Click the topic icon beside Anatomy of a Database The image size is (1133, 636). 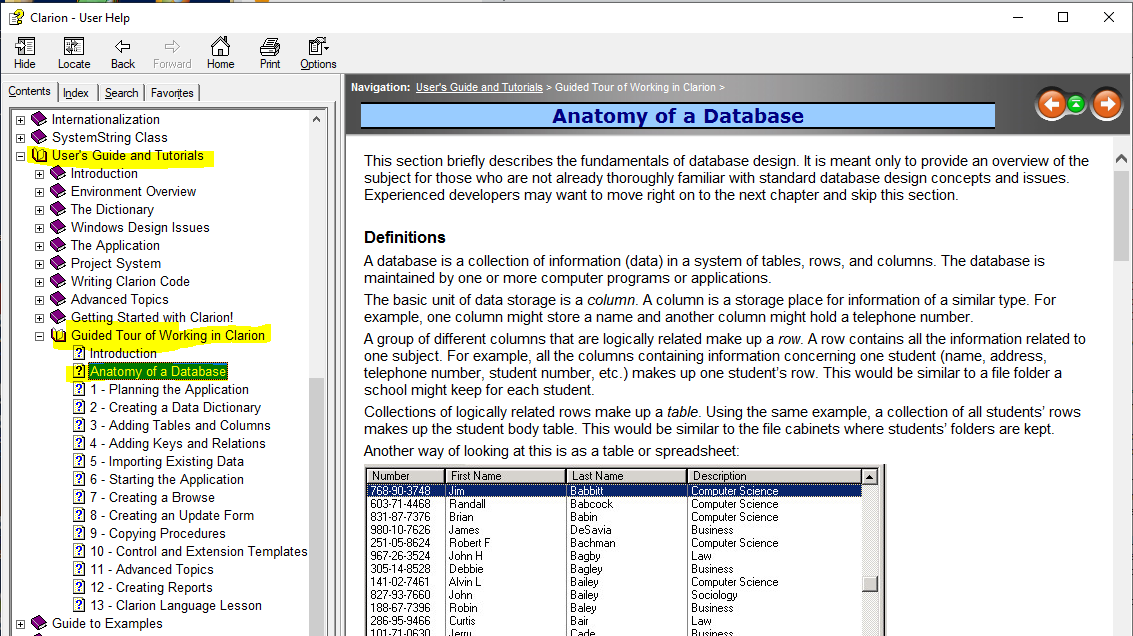click(x=79, y=371)
